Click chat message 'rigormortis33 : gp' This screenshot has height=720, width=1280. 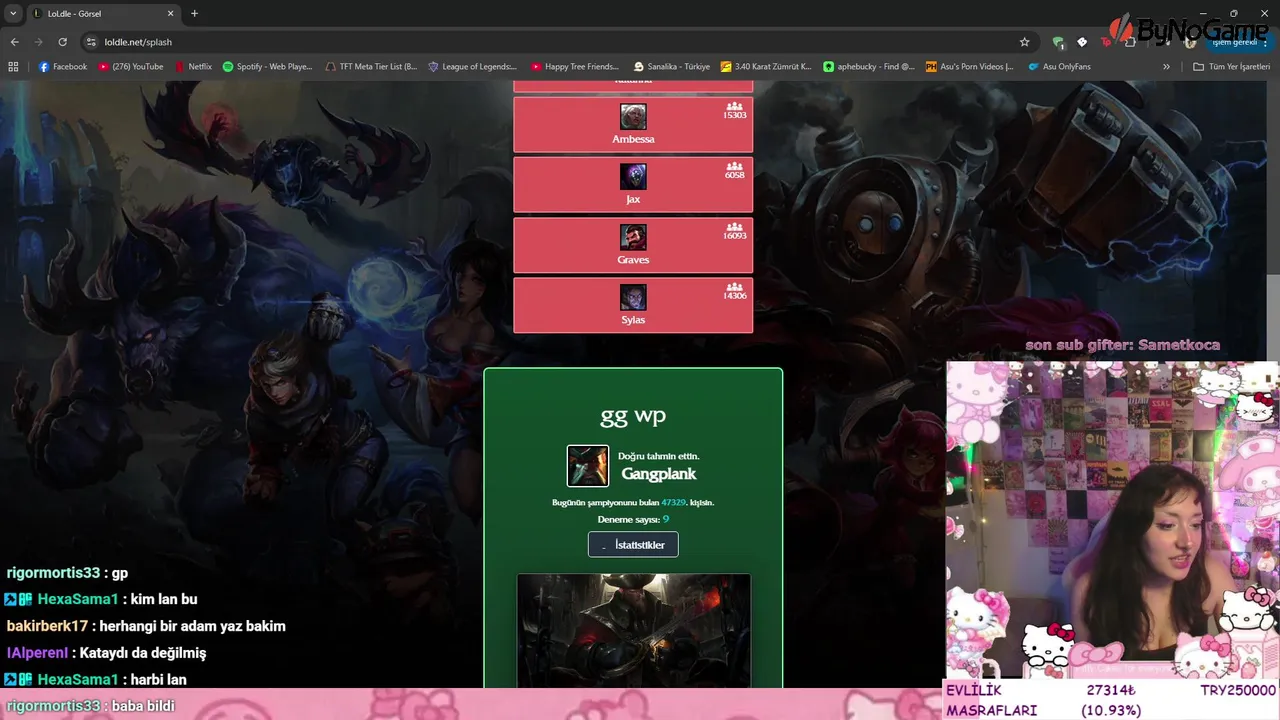coord(67,573)
